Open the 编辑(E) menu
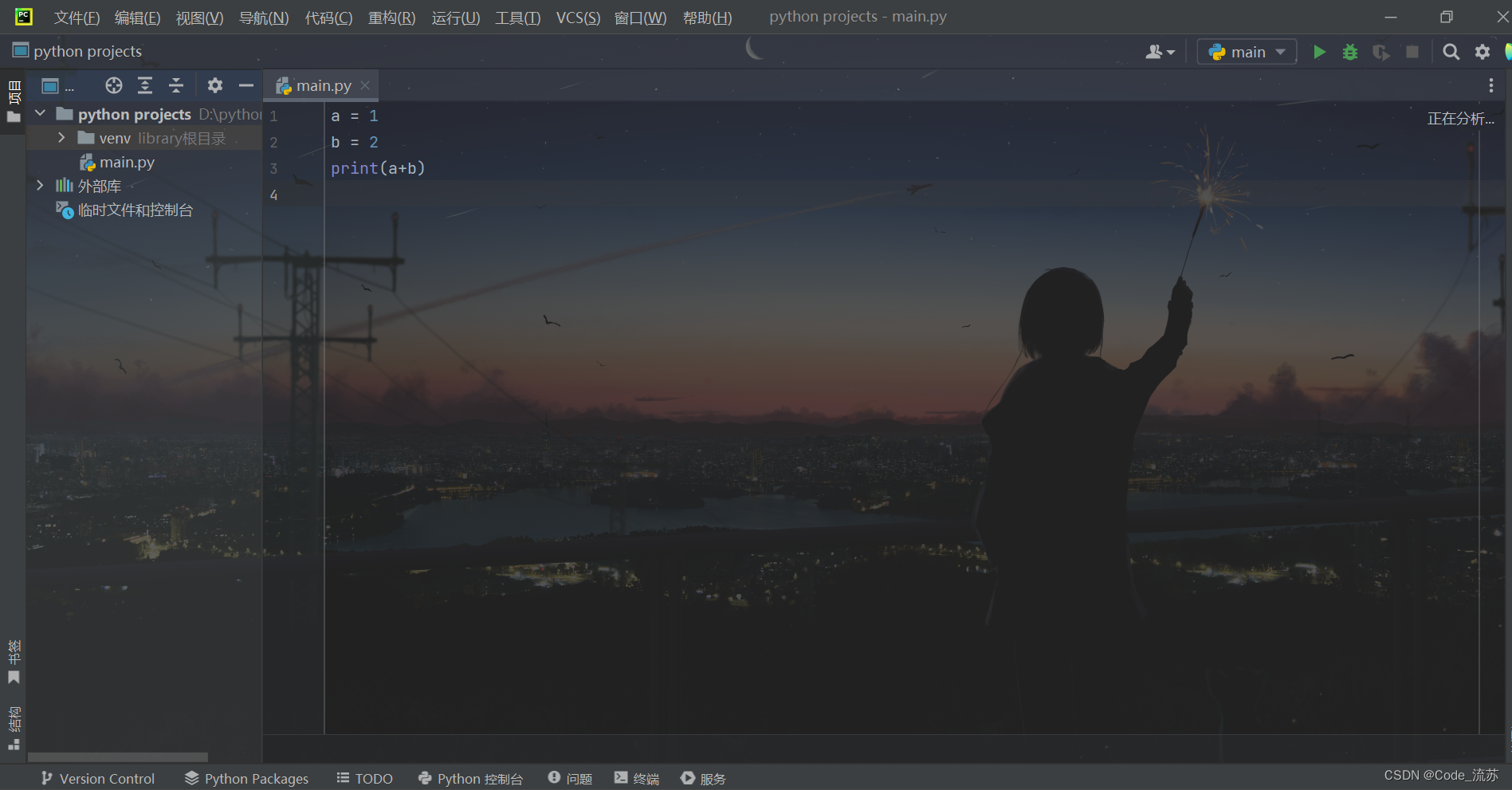 (137, 18)
